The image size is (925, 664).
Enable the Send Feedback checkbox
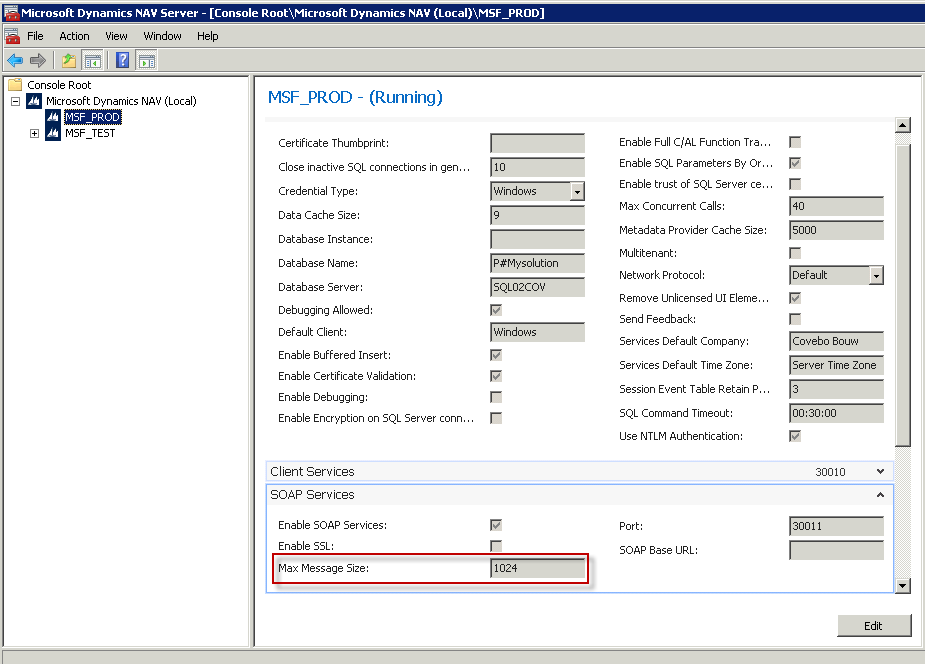795,319
